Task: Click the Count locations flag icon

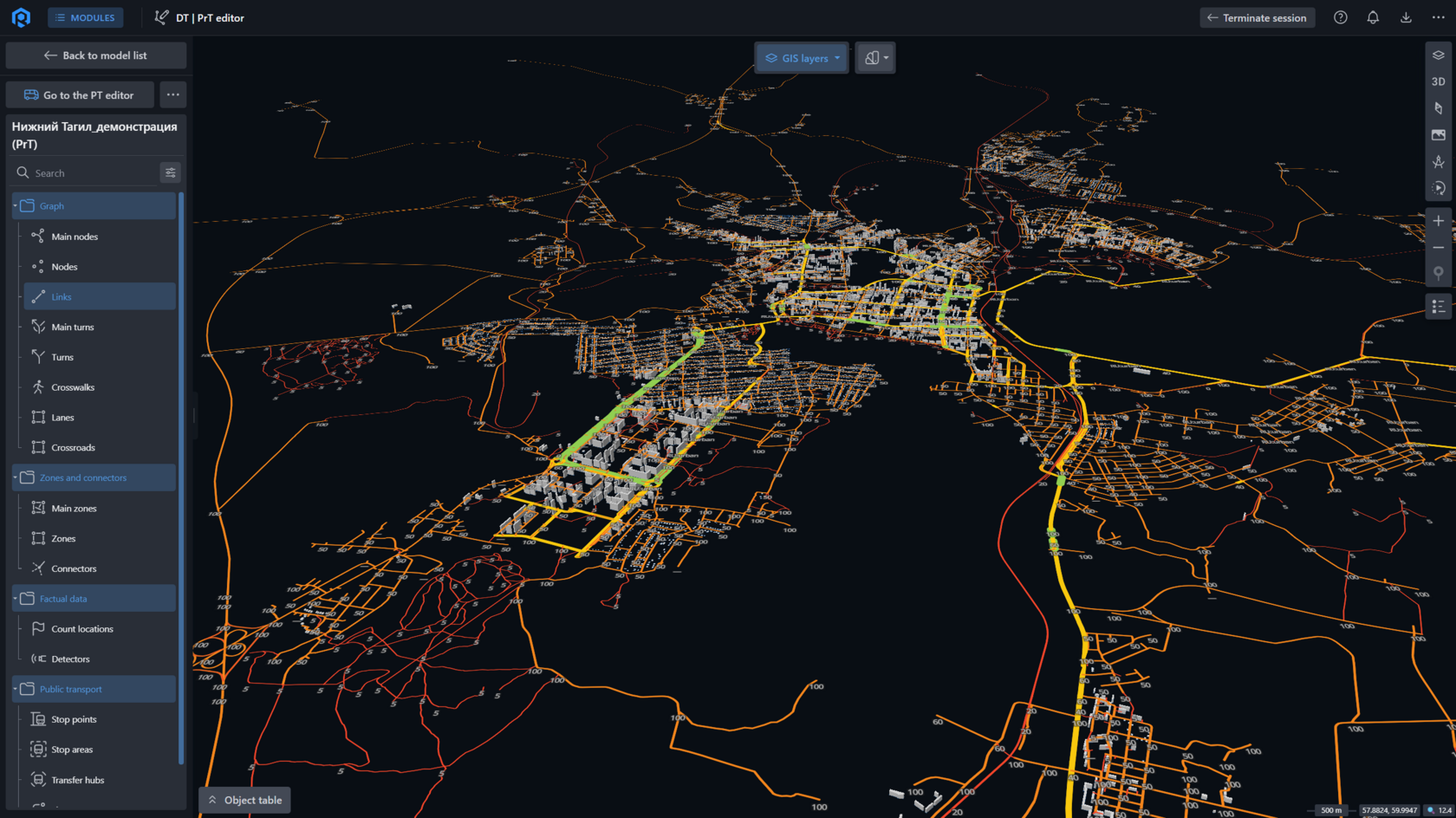Action: [38, 628]
